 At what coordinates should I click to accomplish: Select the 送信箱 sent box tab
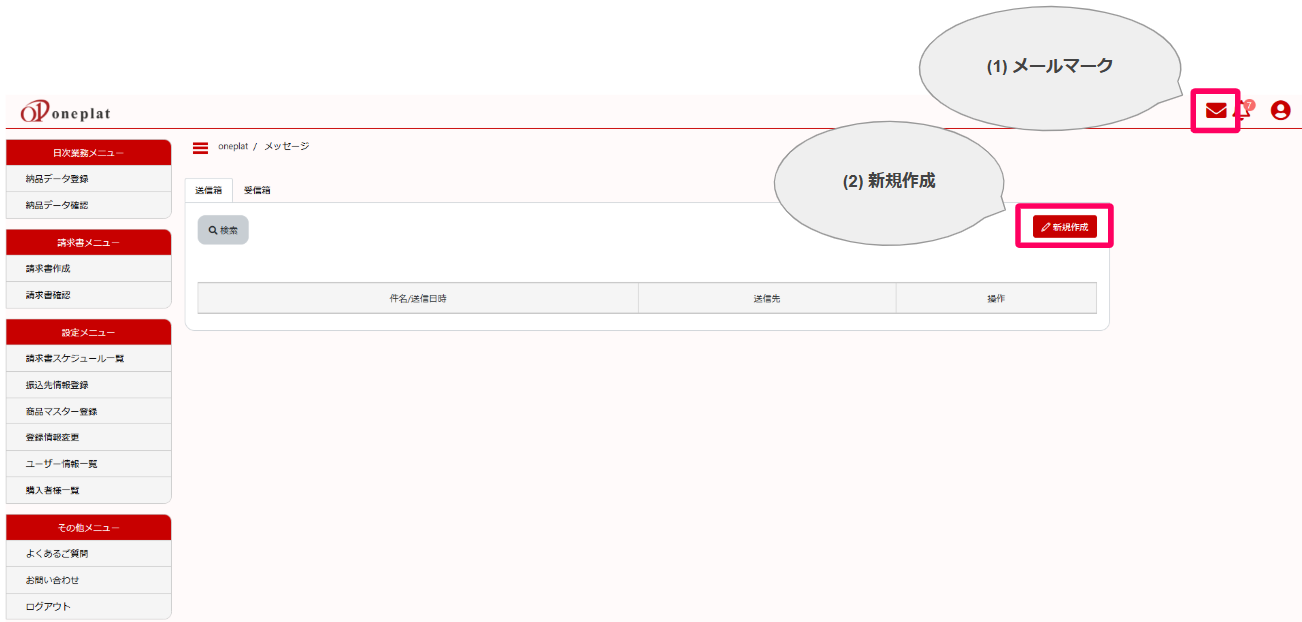point(209,190)
